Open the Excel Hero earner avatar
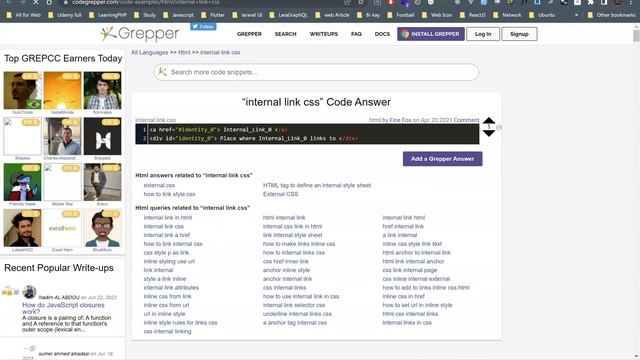 (x=62, y=228)
